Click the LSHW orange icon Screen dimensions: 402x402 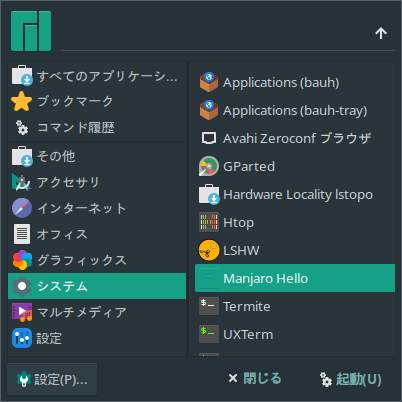pyautogui.click(x=209, y=250)
